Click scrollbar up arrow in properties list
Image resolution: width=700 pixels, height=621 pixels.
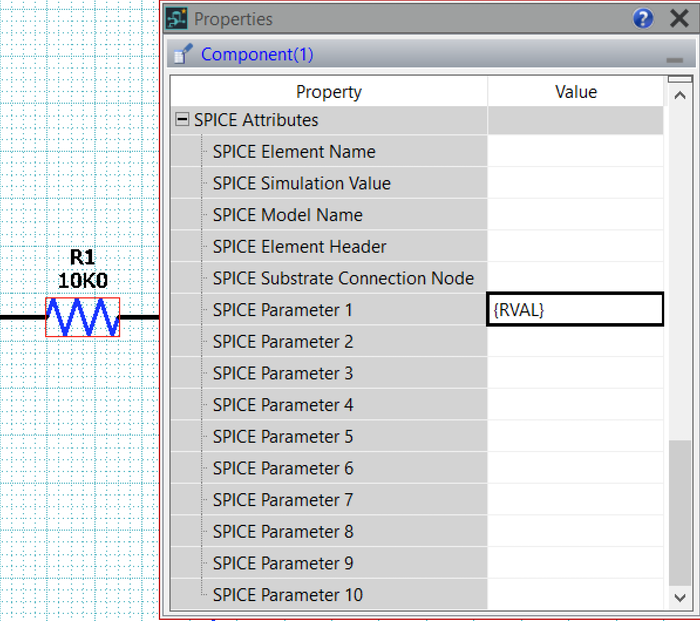tap(680, 95)
